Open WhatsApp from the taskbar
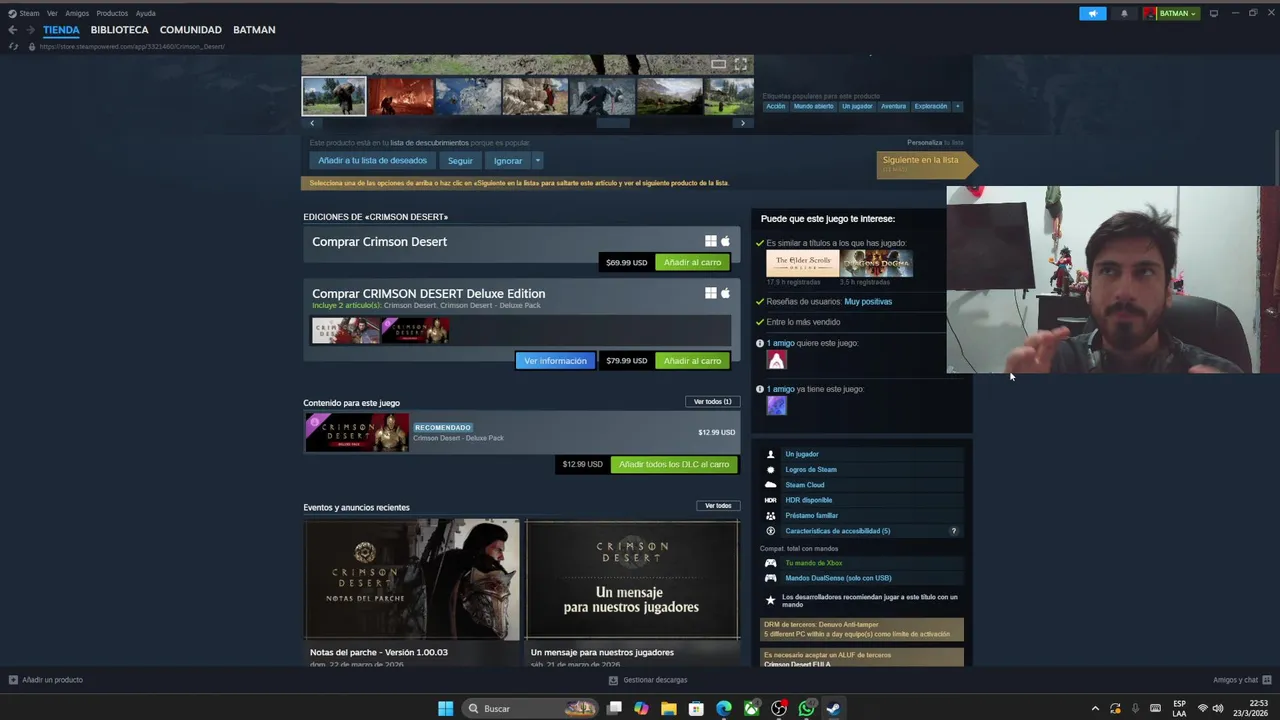This screenshot has height=720, width=1280. [806, 708]
